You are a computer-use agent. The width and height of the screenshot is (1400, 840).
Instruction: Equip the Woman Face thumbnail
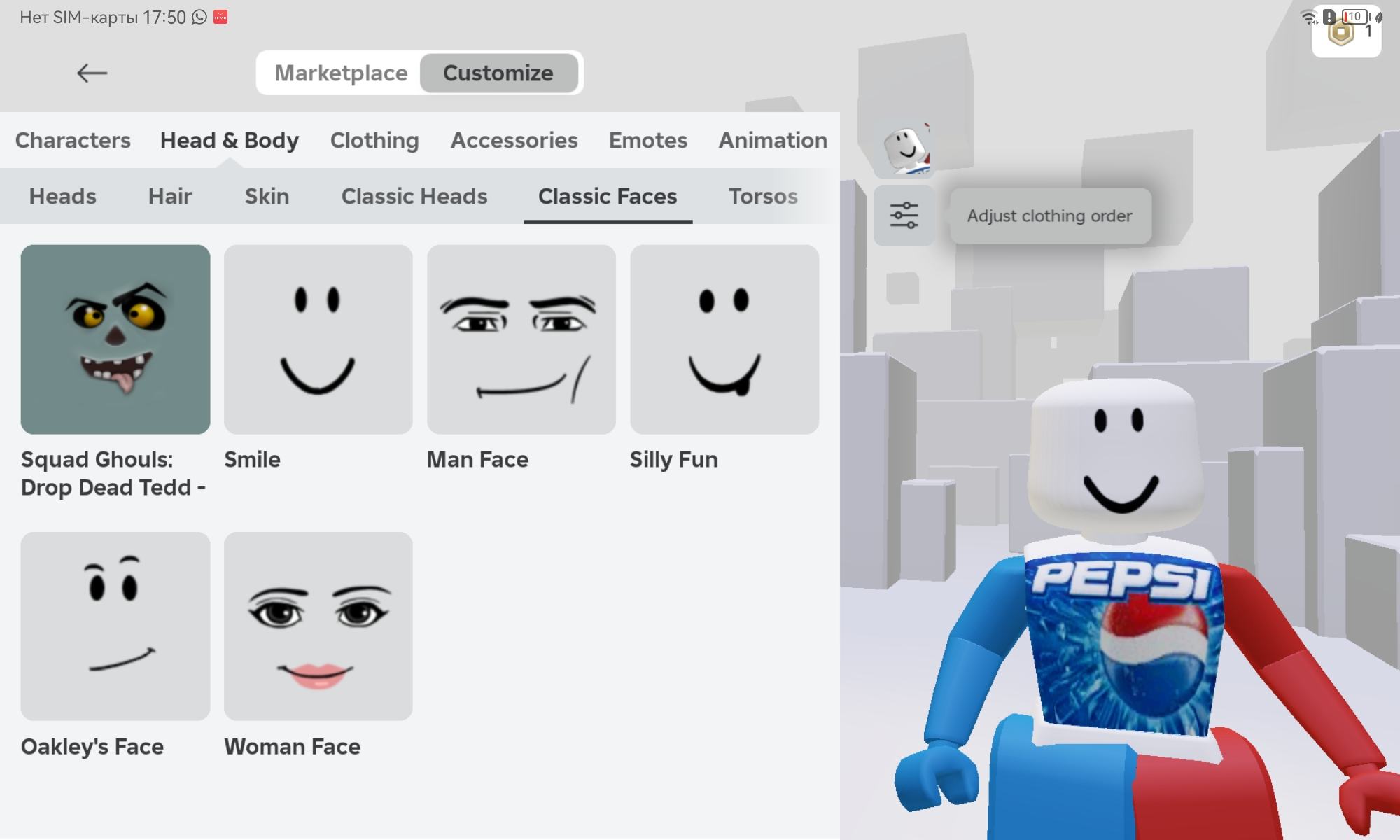[318, 626]
